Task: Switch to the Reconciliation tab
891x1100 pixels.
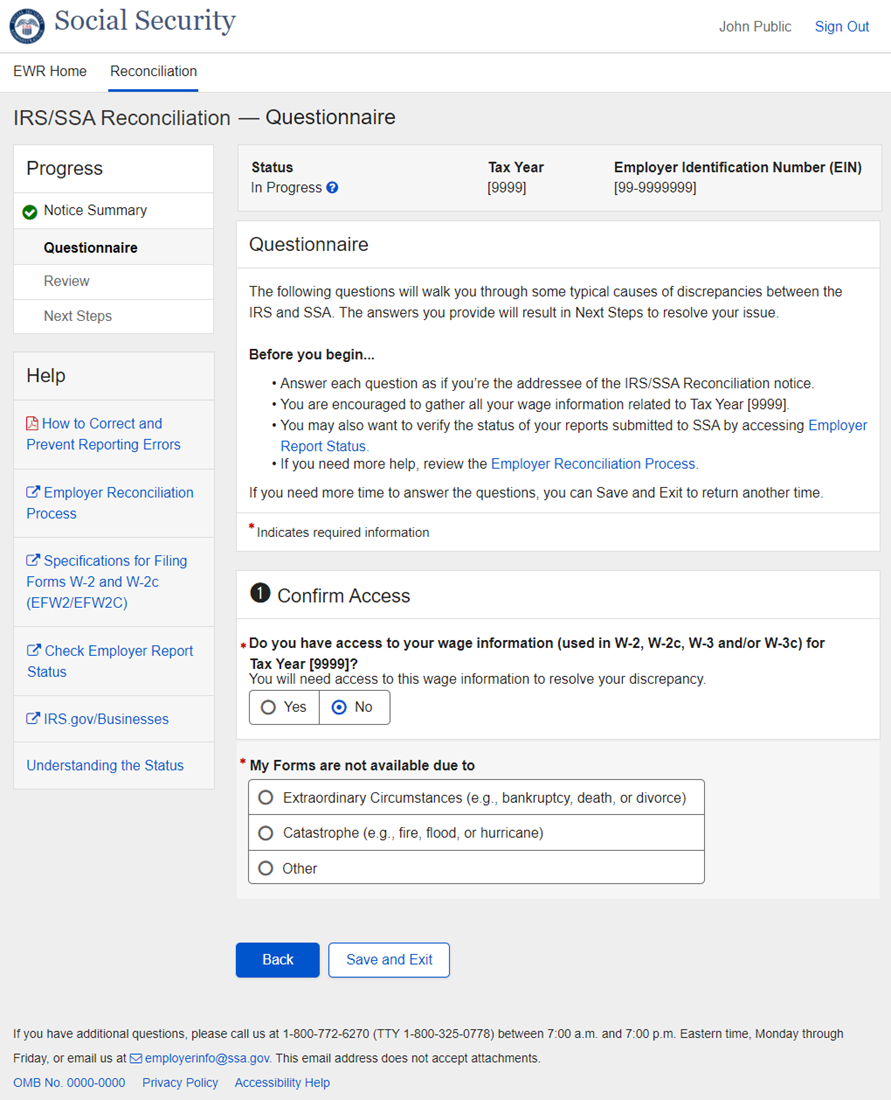Action: coord(153,72)
